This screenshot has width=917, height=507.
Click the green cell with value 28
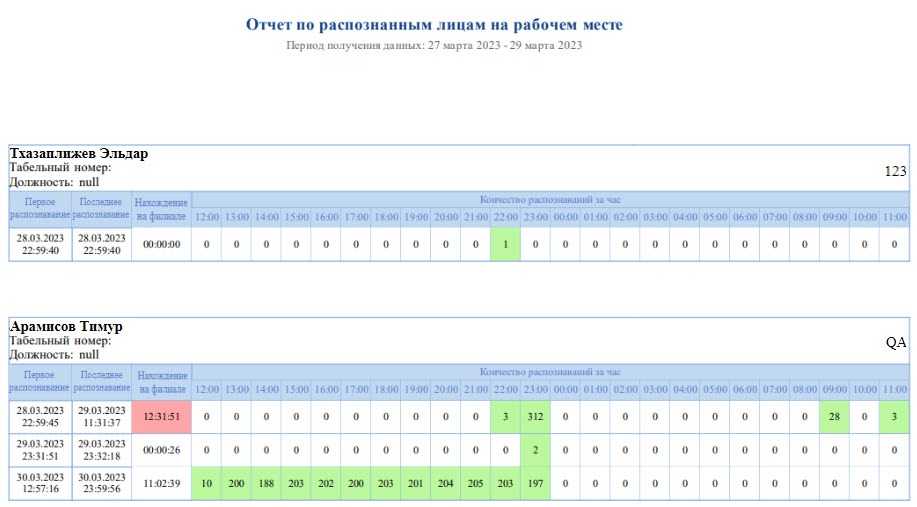[834, 417]
